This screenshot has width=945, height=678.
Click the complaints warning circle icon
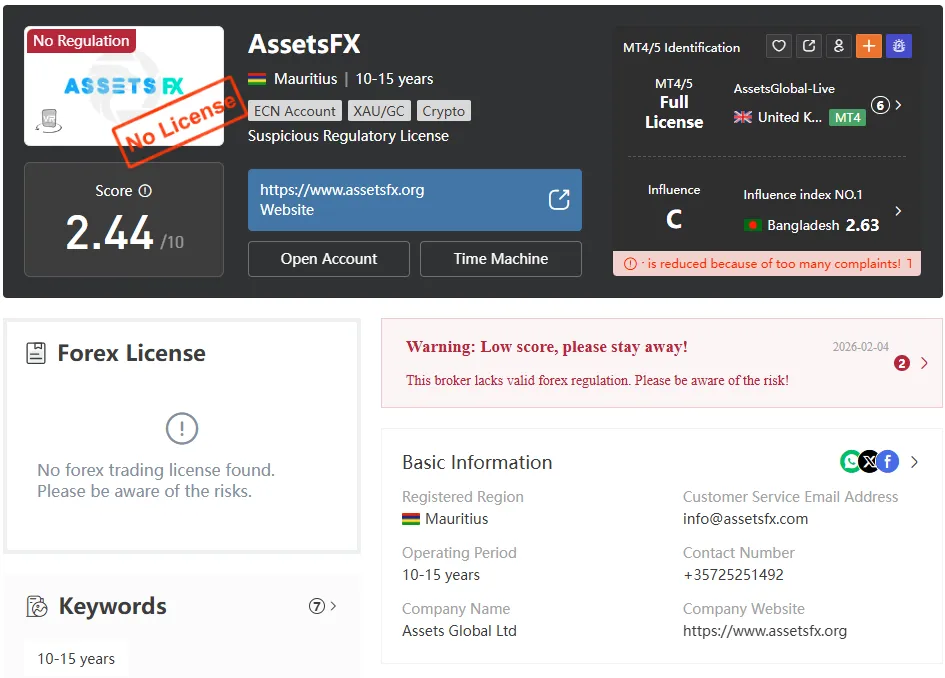tap(630, 264)
